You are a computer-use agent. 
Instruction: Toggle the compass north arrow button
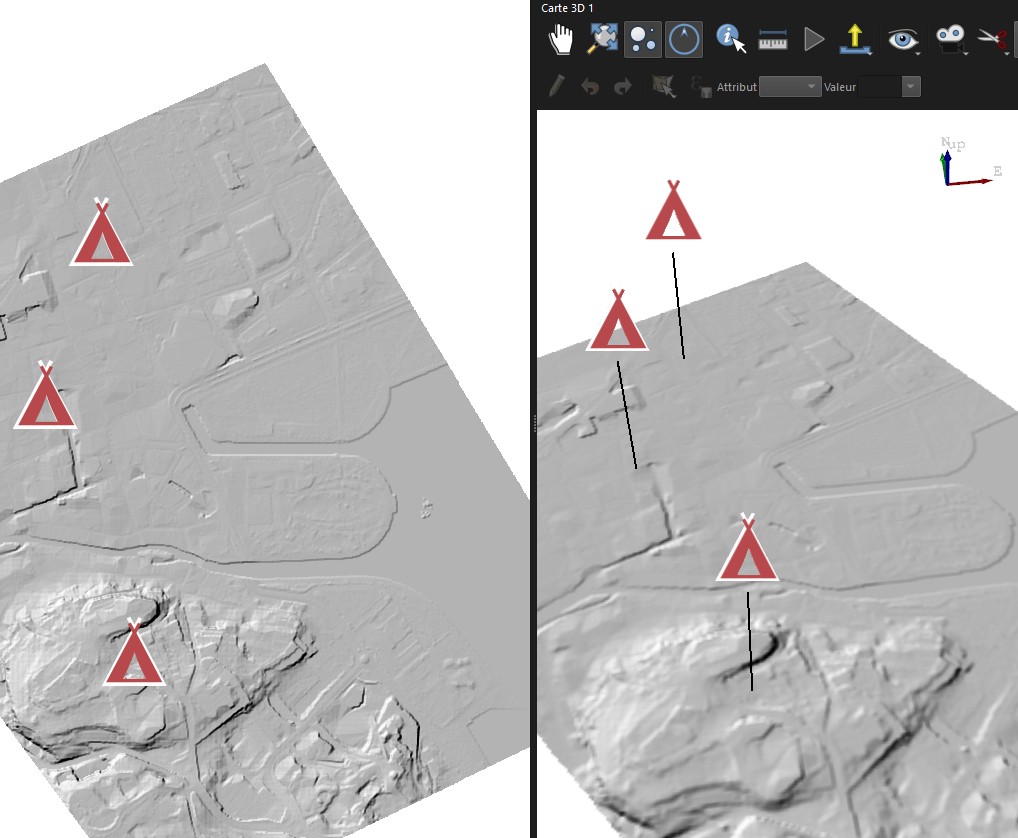(684, 39)
